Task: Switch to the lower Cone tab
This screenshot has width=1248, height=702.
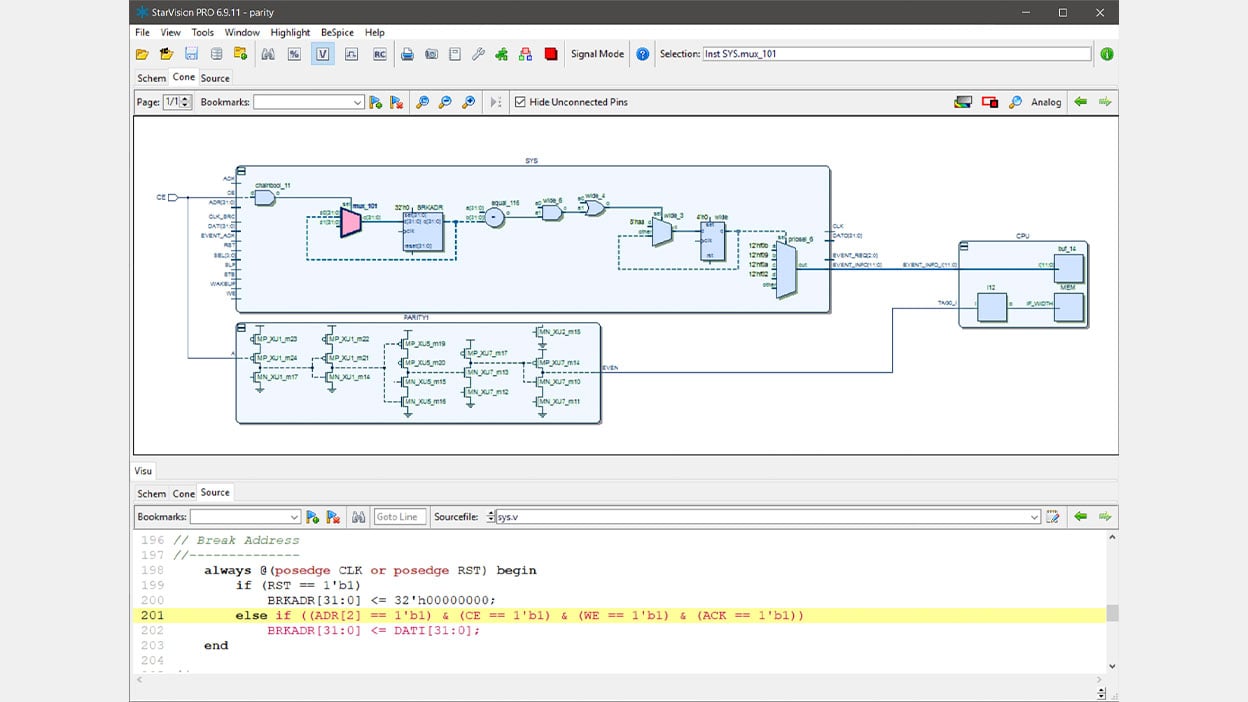Action: tap(184, 493)
